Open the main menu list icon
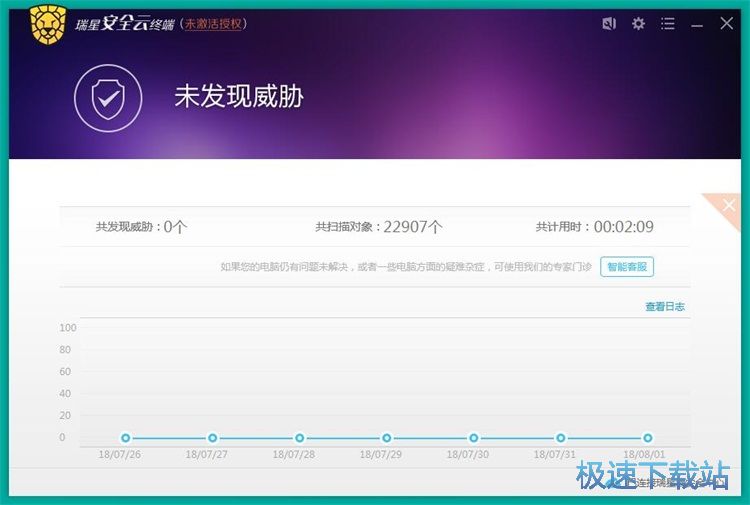The image size is (750, 505). click(x=668, y=23)
